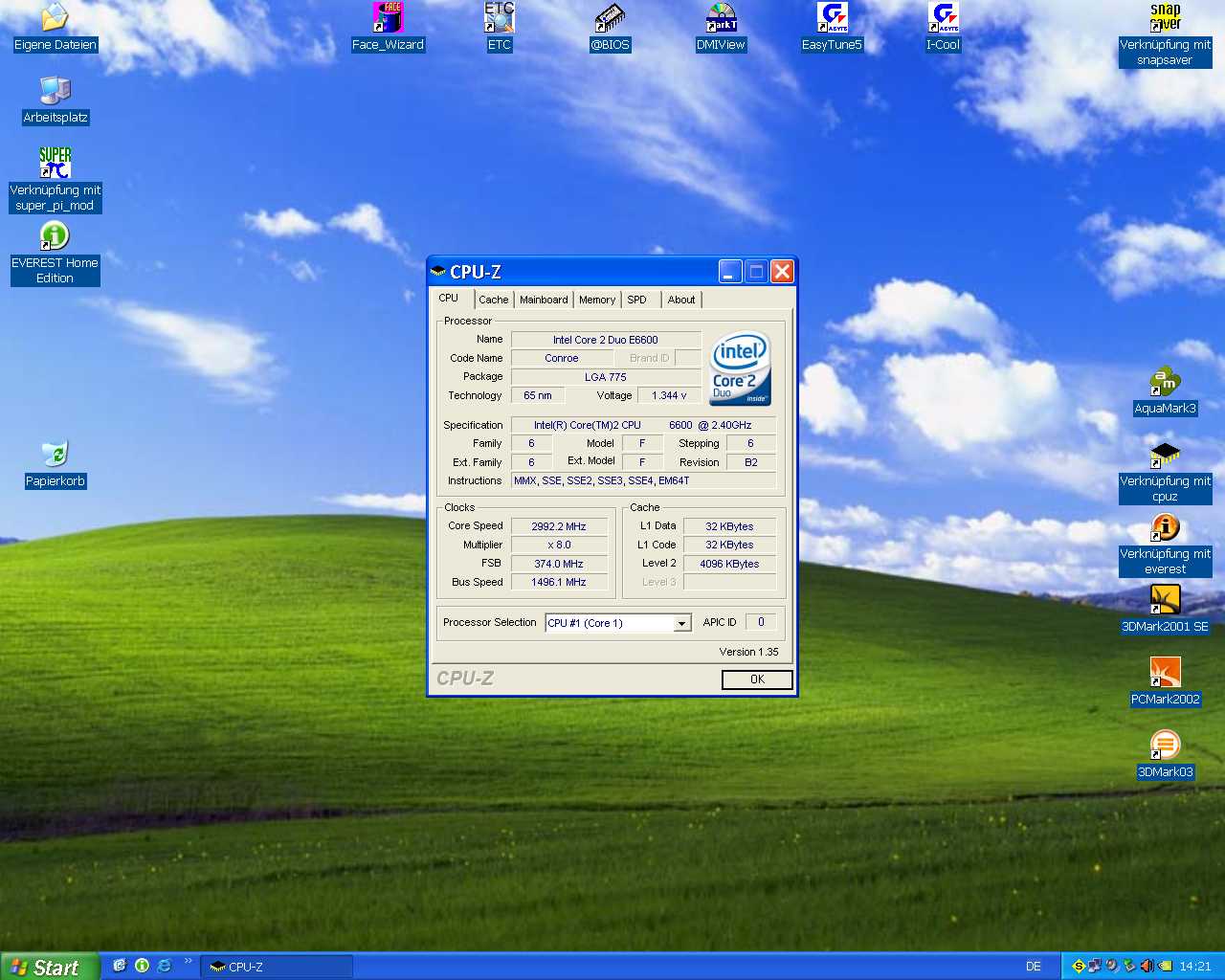Click Technology value 65 nm
The width and height of the screenshot is (1225, 980).
coord(538,395)
